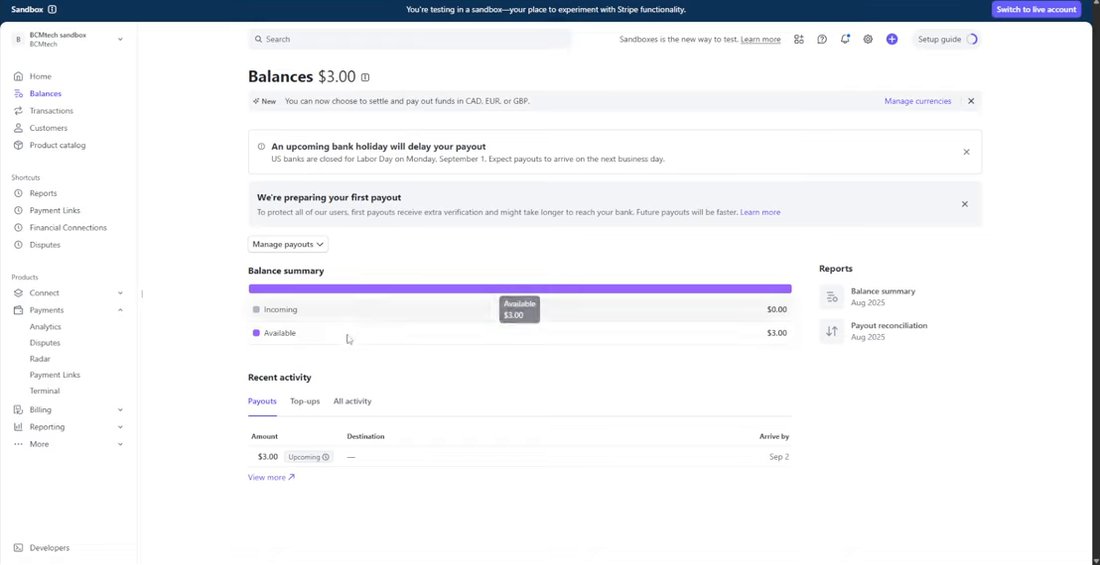The width and height of the screenshot is (1100, 565).
Task: Click the Incoming $0.00 amount
Action: click(777, 310)
